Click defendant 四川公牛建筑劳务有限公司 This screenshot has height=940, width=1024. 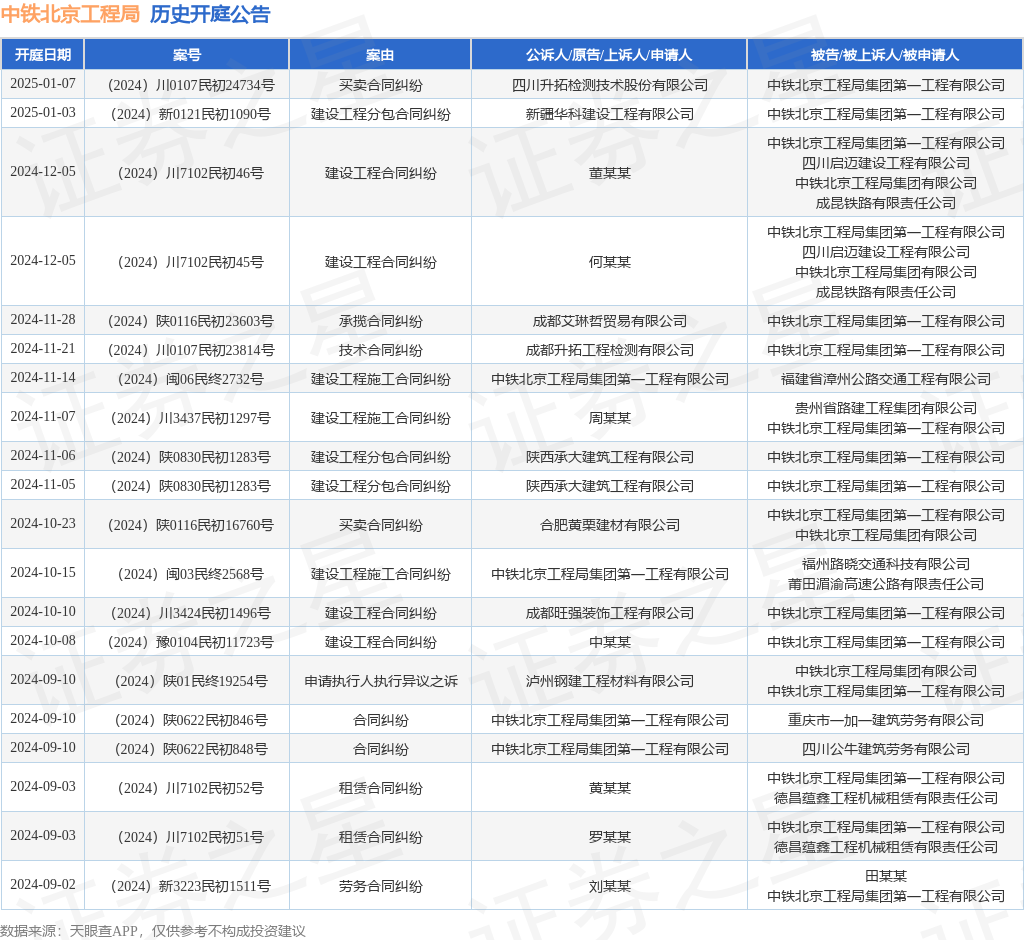[886, 749]
